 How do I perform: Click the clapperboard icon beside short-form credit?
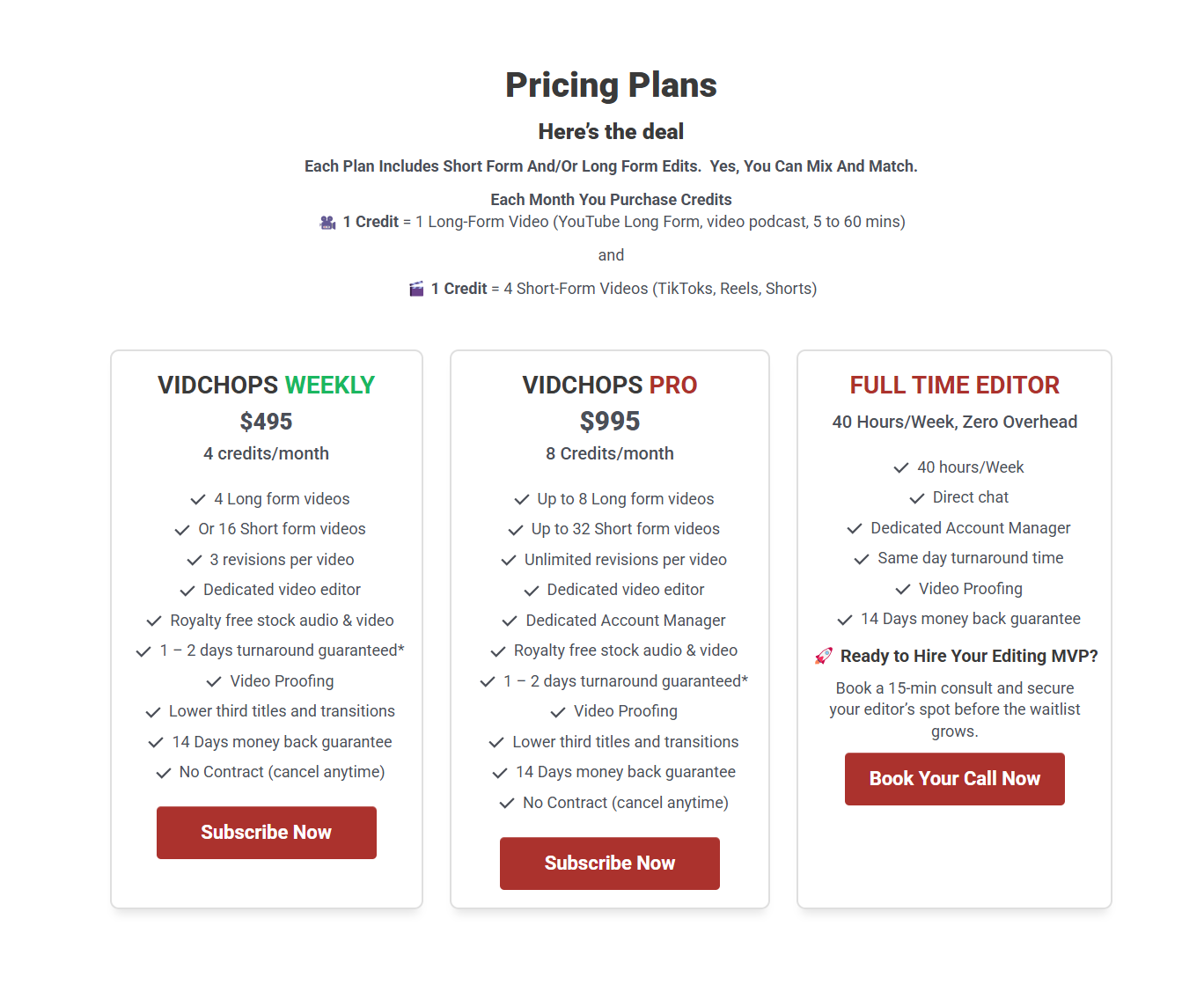pyautogui.click(x=416, y=289)
